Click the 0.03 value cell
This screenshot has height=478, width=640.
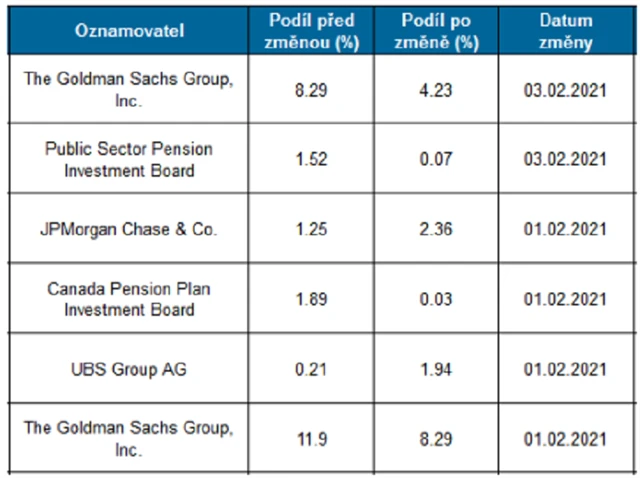(437, 299)
